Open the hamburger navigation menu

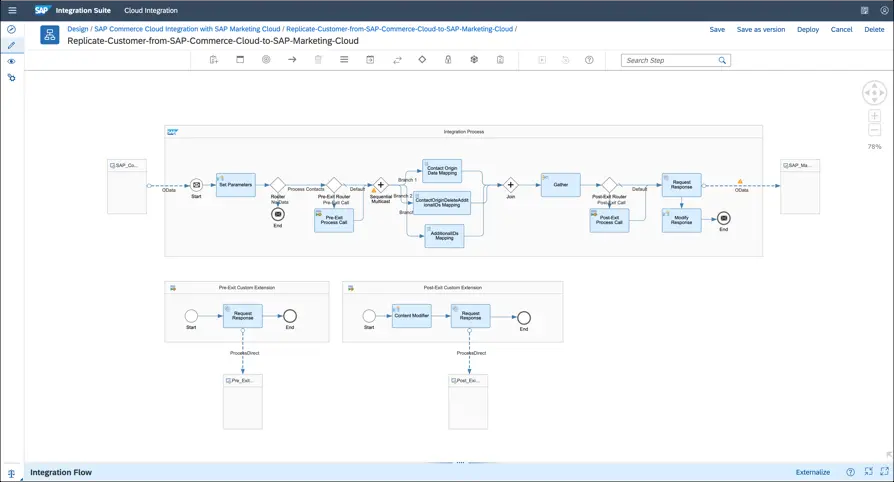(x=12, y=10)
